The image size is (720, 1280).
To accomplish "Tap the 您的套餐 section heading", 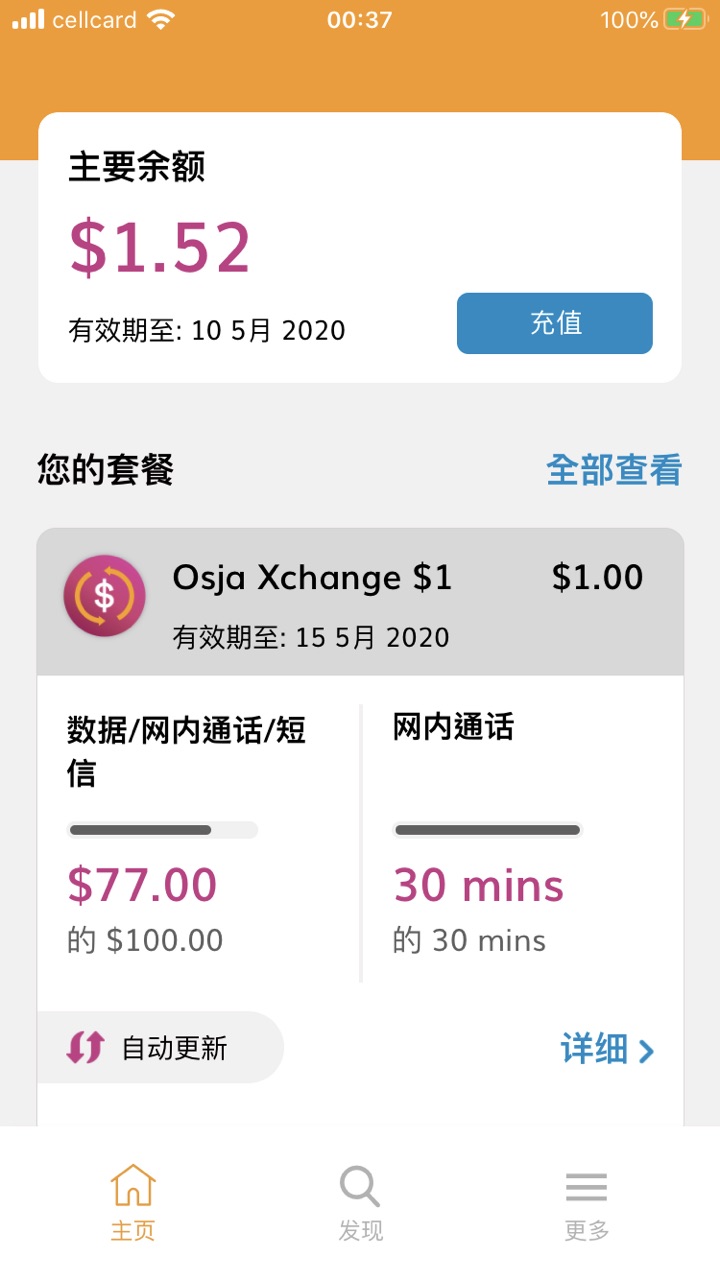I will pyautogui.click(x=106, y=469).
